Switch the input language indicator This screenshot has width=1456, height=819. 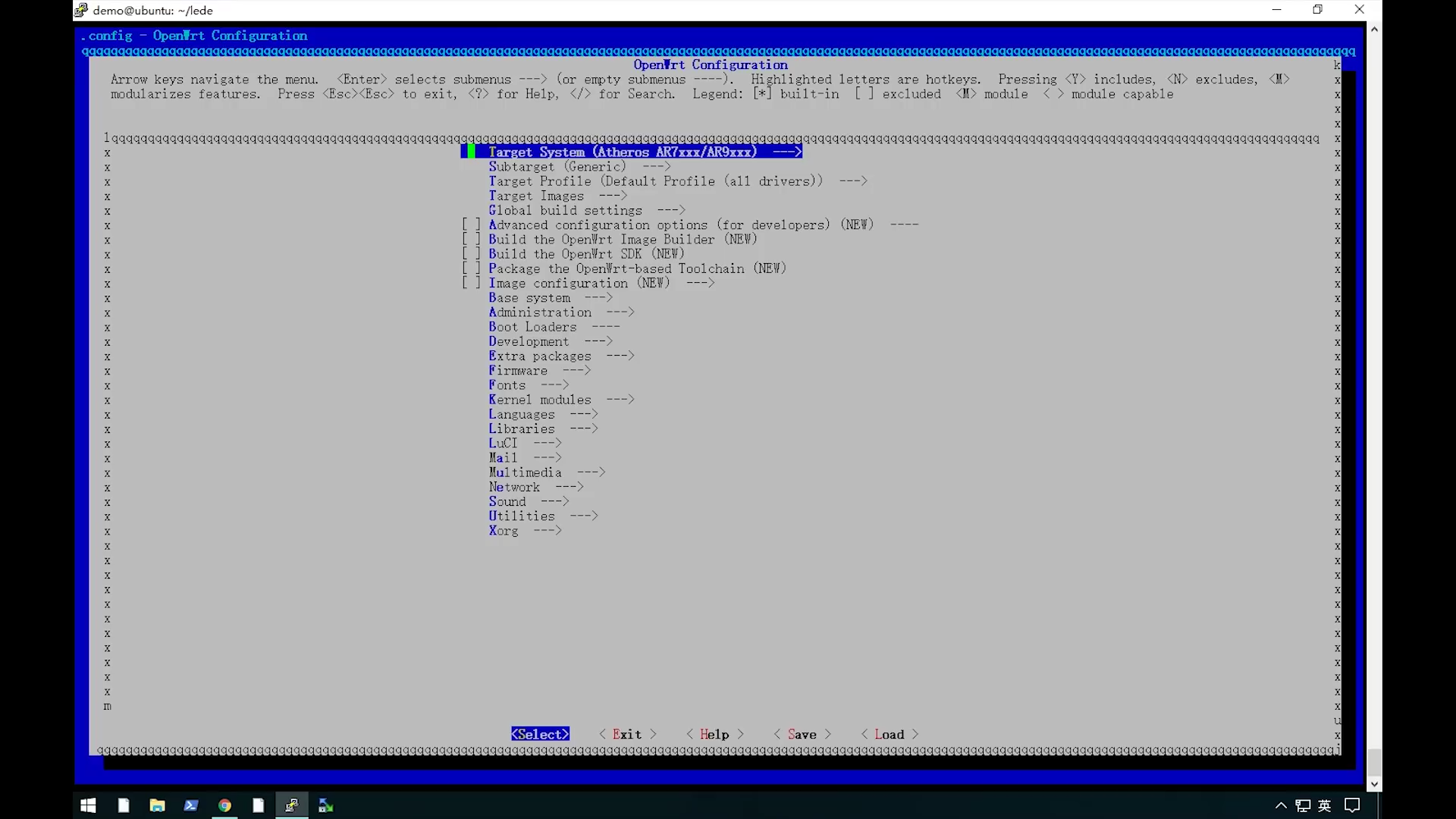1325,805
